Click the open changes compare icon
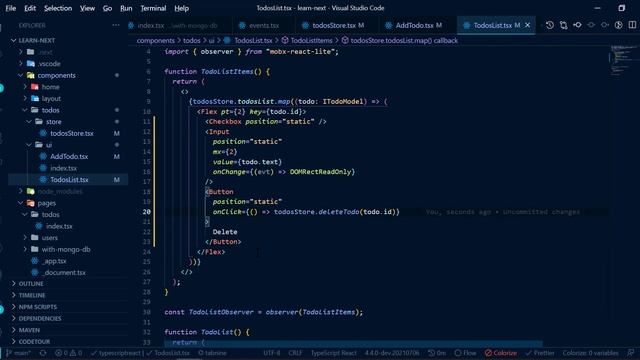The width and height of the screenshot is (640, 360). tap(564, 25)
